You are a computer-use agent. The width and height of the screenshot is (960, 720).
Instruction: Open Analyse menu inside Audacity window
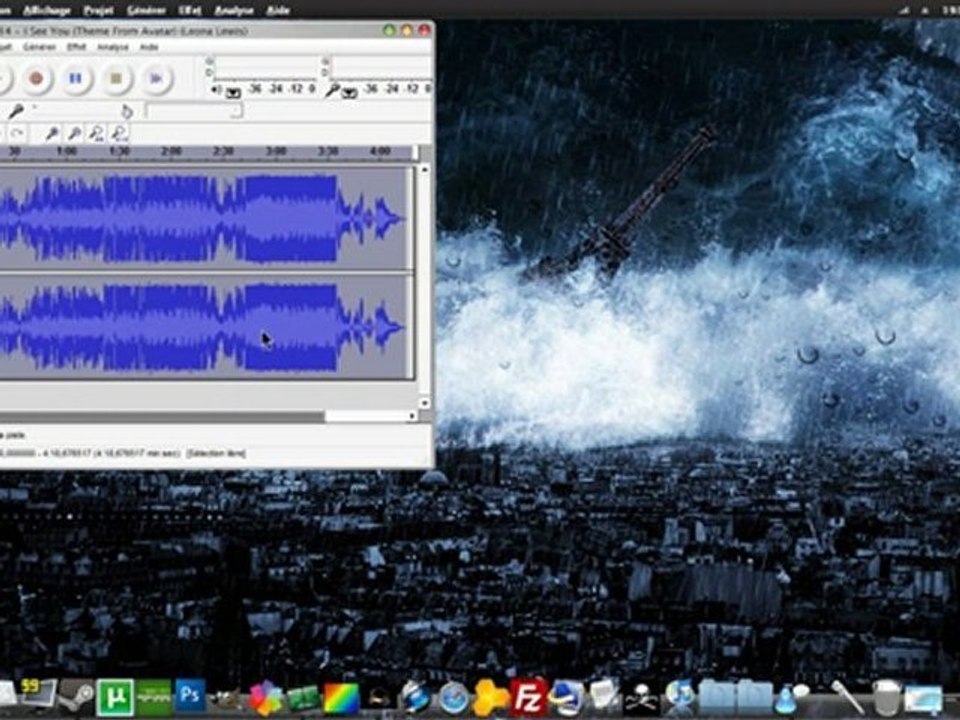(113, 47)
